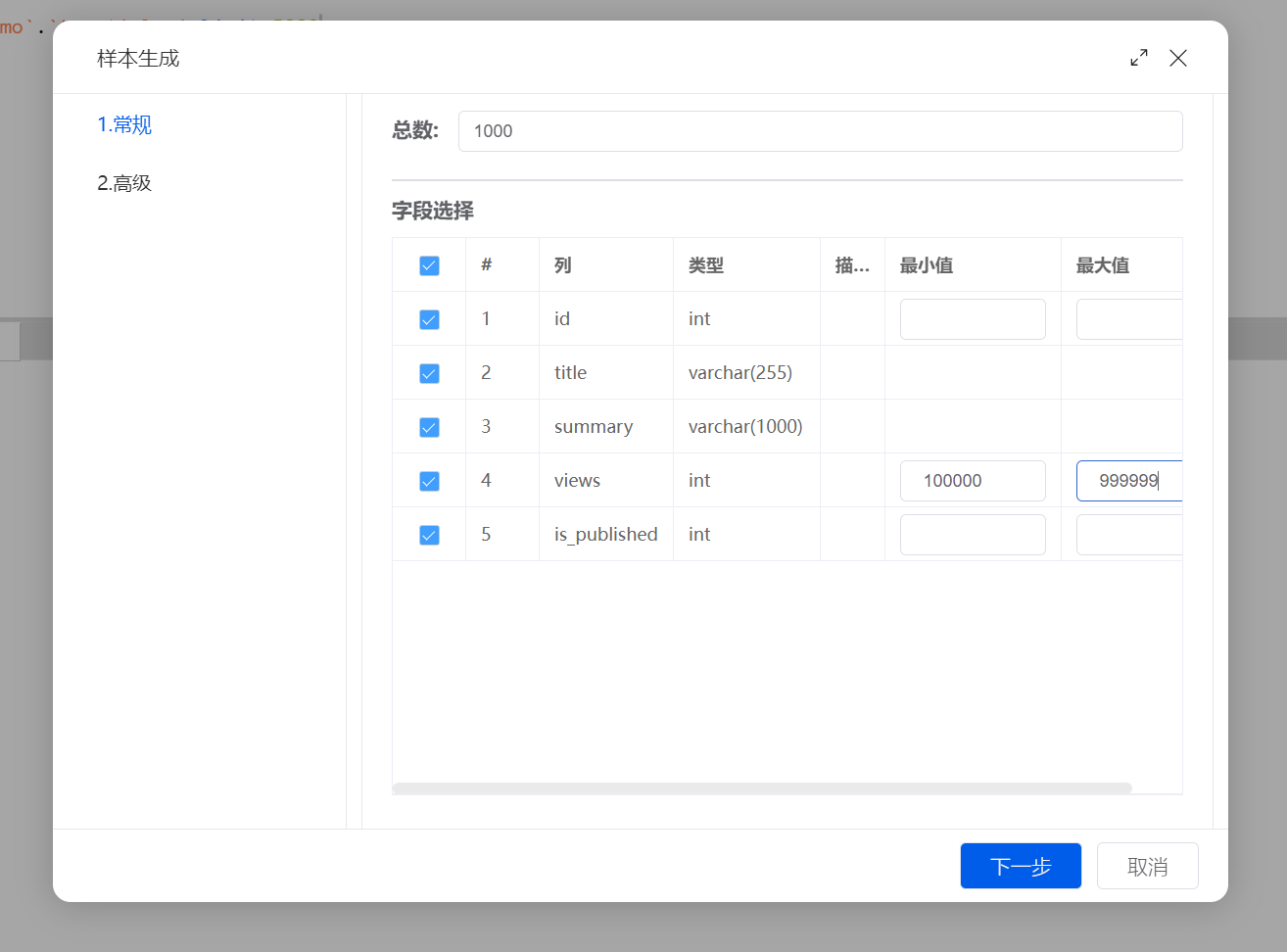Uncheck the summary row checkbox
The image size is (1287, 952).
pyautogui.click(x=429, y=427)
